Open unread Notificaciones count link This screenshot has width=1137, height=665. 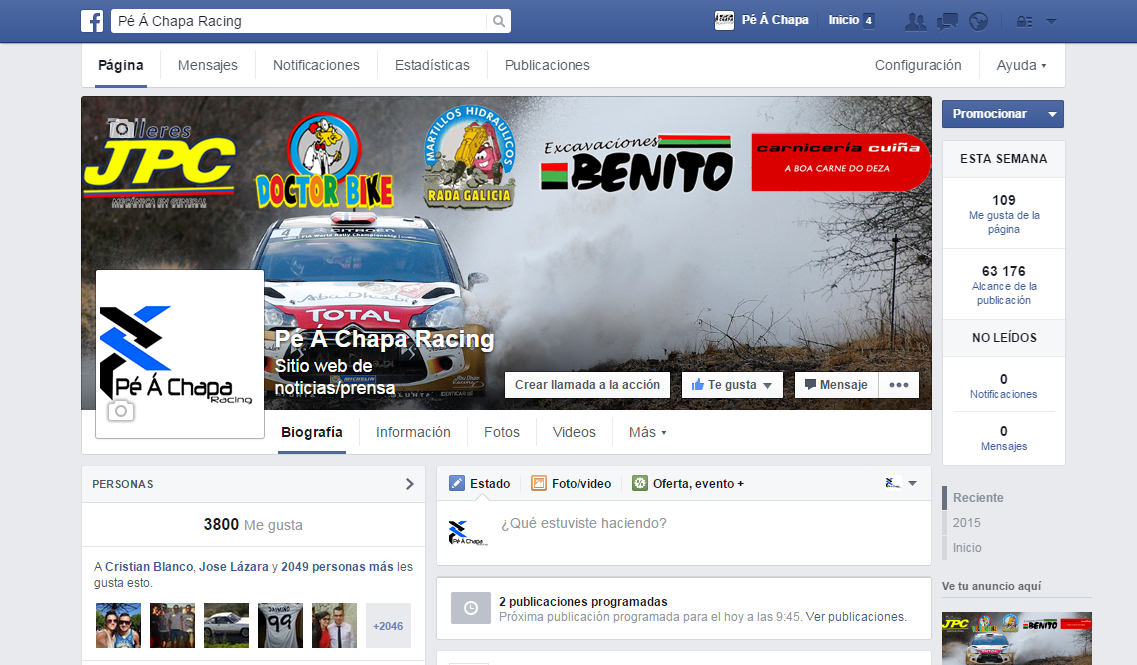pyautogui.click(x=1004, y=386)
